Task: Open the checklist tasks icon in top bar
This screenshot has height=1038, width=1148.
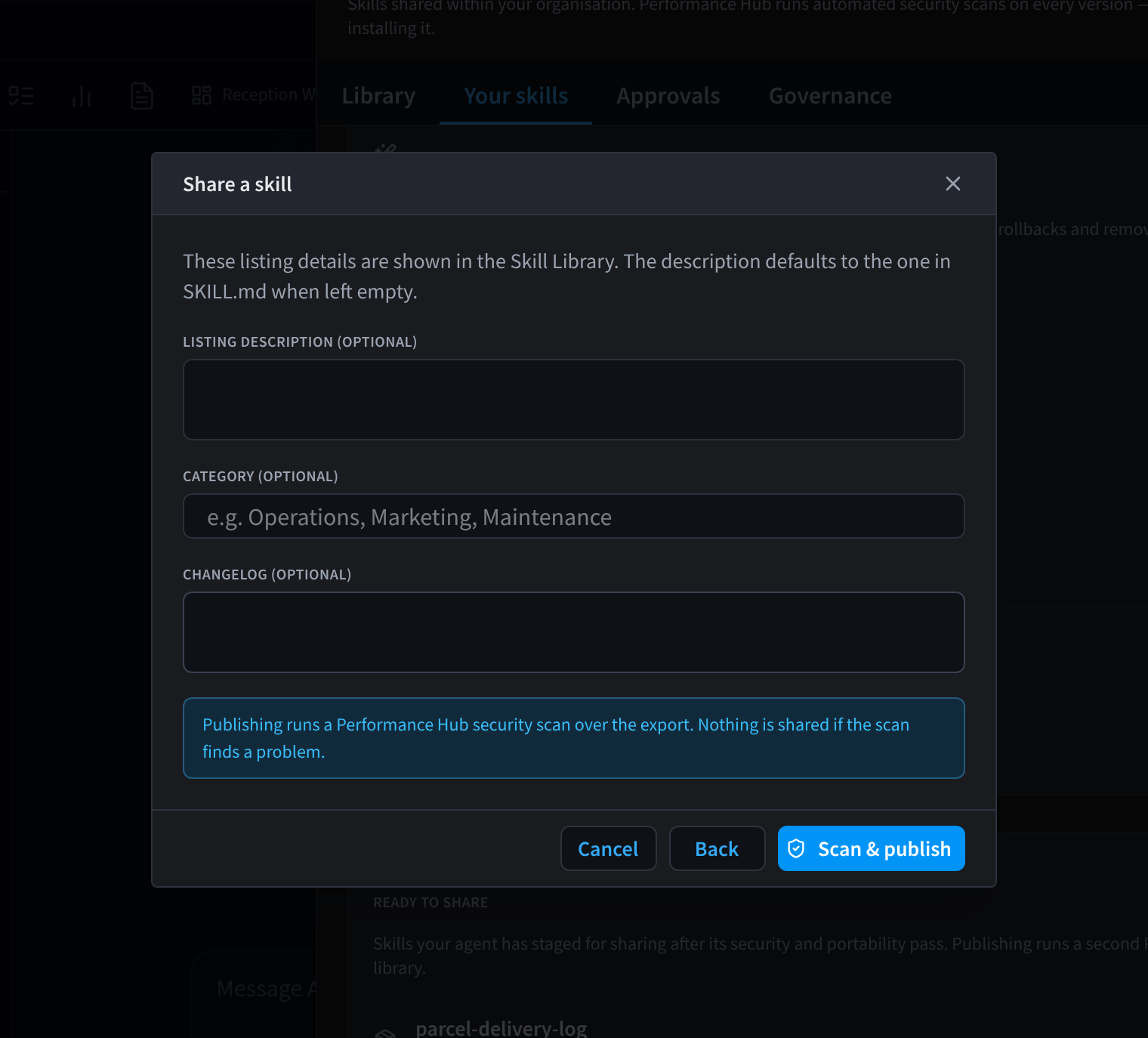Action: (21, 96)
